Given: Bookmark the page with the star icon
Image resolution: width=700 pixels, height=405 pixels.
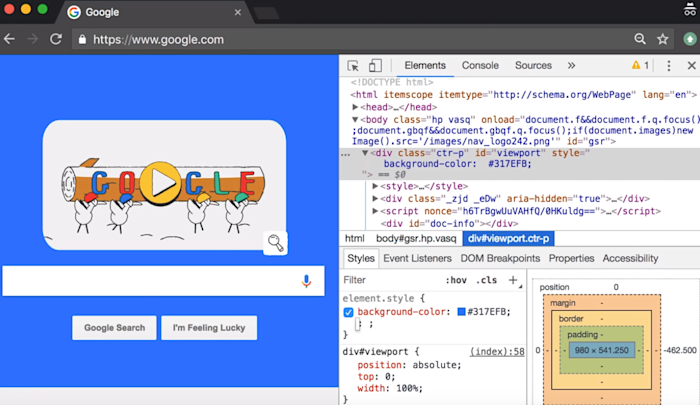Looking at the screenshot, I should [x=662, y=39].
